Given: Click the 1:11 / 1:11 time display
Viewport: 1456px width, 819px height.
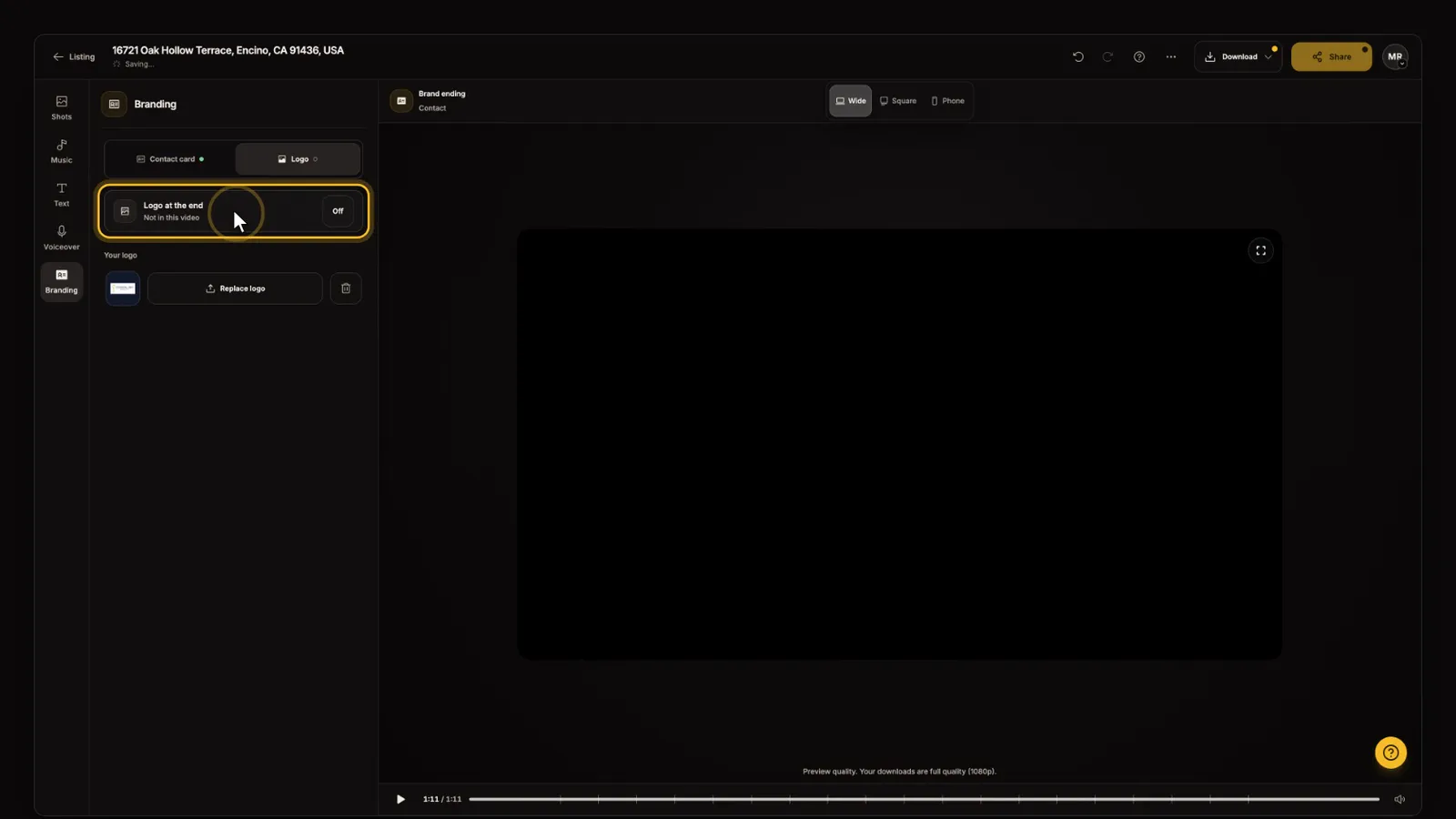Looking at the screenshot, I should tap(442, 799).
